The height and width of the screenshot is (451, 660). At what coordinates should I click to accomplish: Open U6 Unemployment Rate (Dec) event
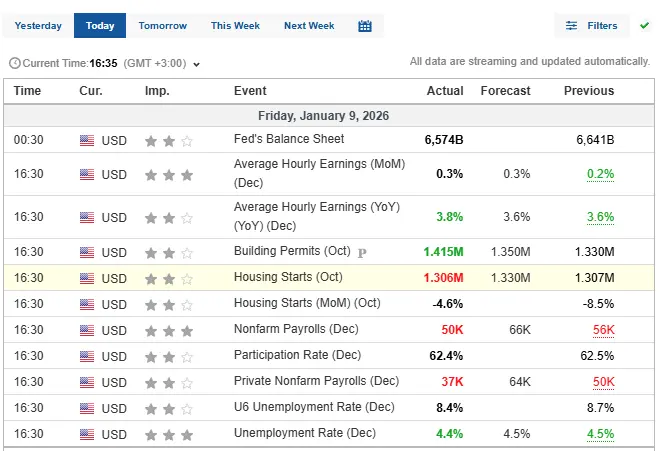point(314,407)
